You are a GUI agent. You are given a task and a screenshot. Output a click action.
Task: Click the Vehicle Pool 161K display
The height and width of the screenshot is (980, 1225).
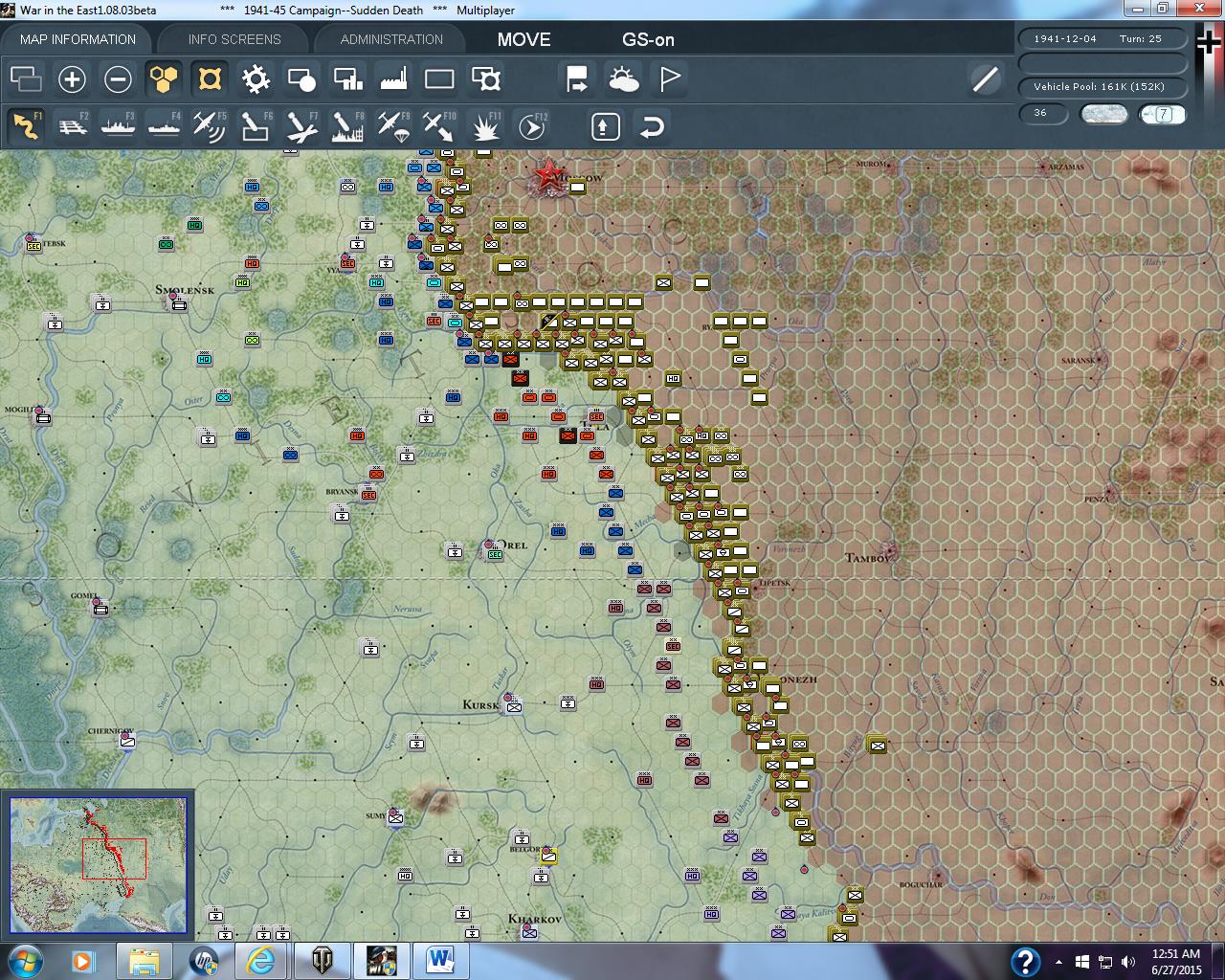tap(1102, 86)
